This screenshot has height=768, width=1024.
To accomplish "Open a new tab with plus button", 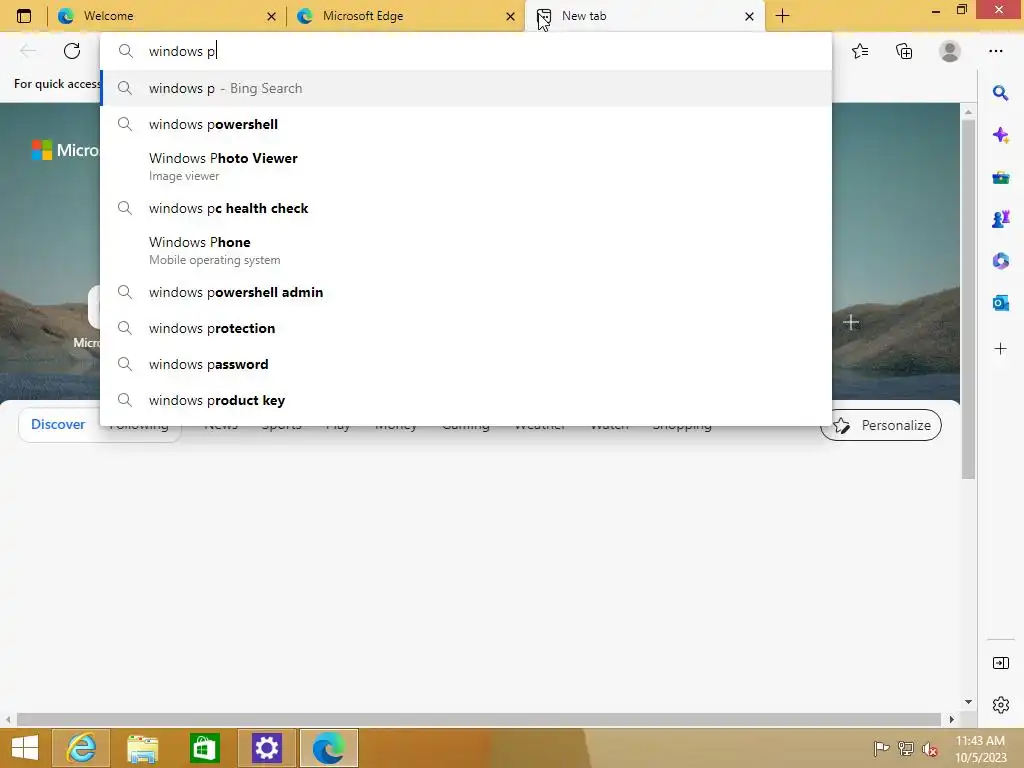I will 782,16.
